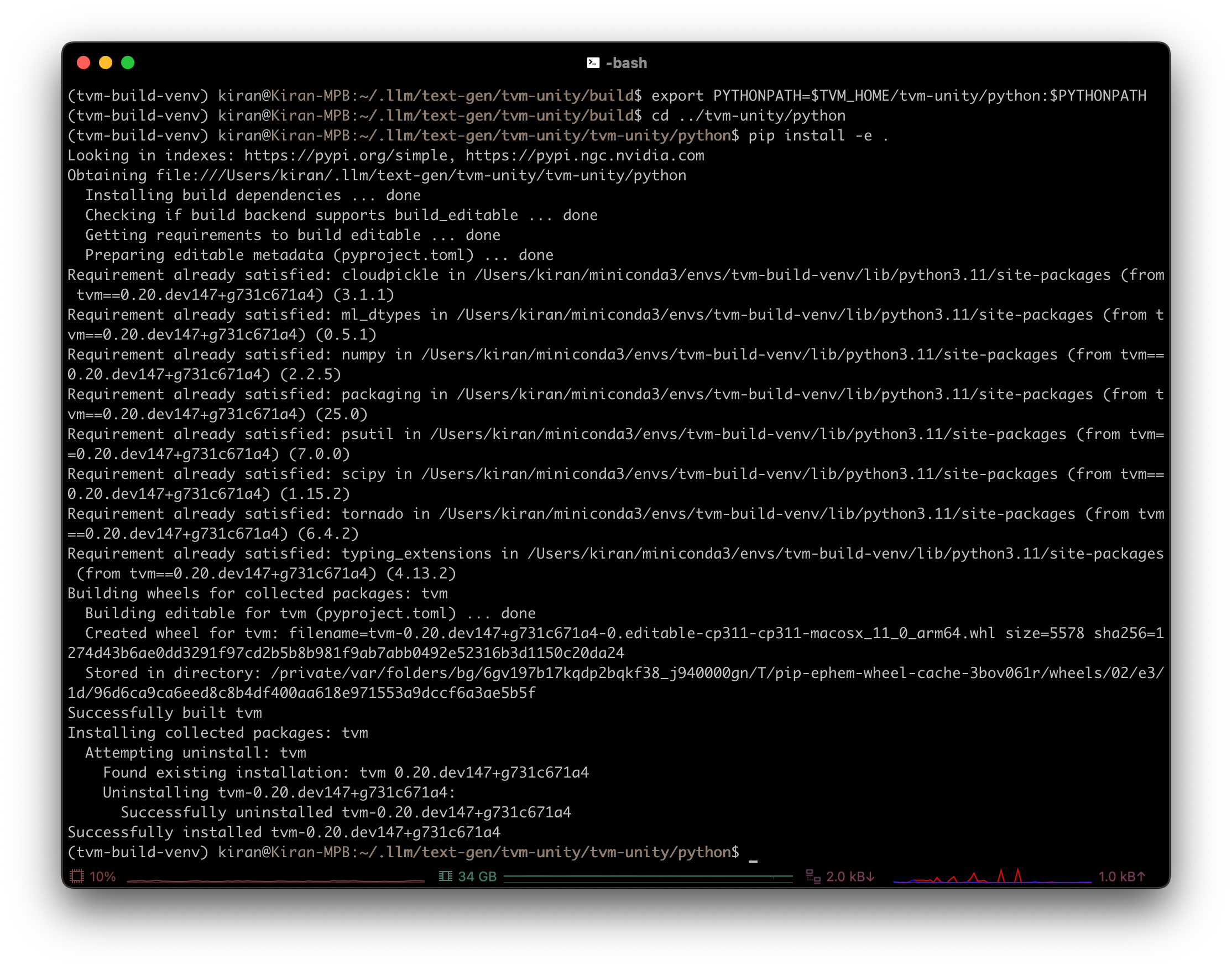Click 'Requirement already satisfied: scipy' line
Image resolution: width=1232 pixels, height=970 pixels.
616,473
